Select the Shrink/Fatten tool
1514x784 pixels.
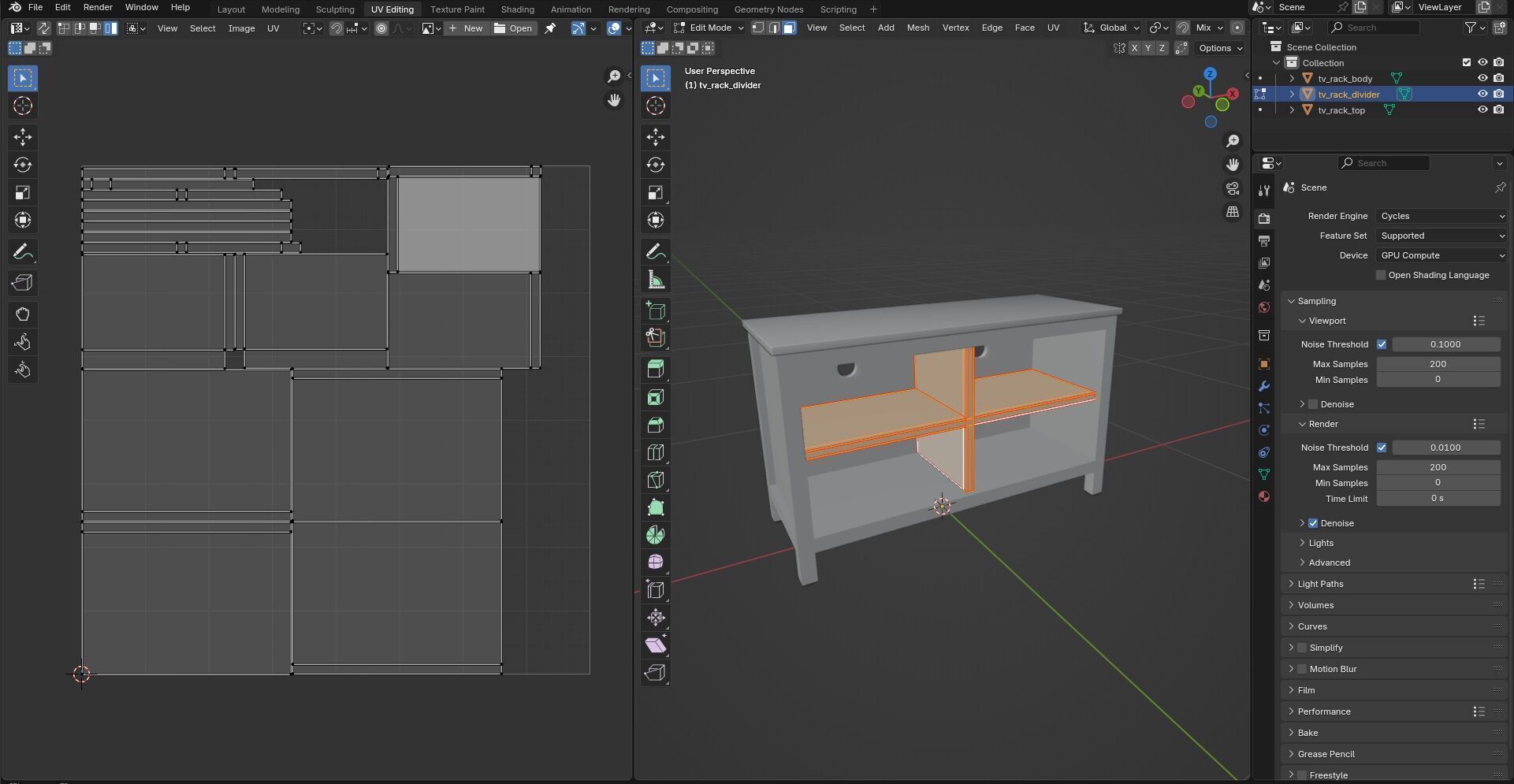click(655, 617)
